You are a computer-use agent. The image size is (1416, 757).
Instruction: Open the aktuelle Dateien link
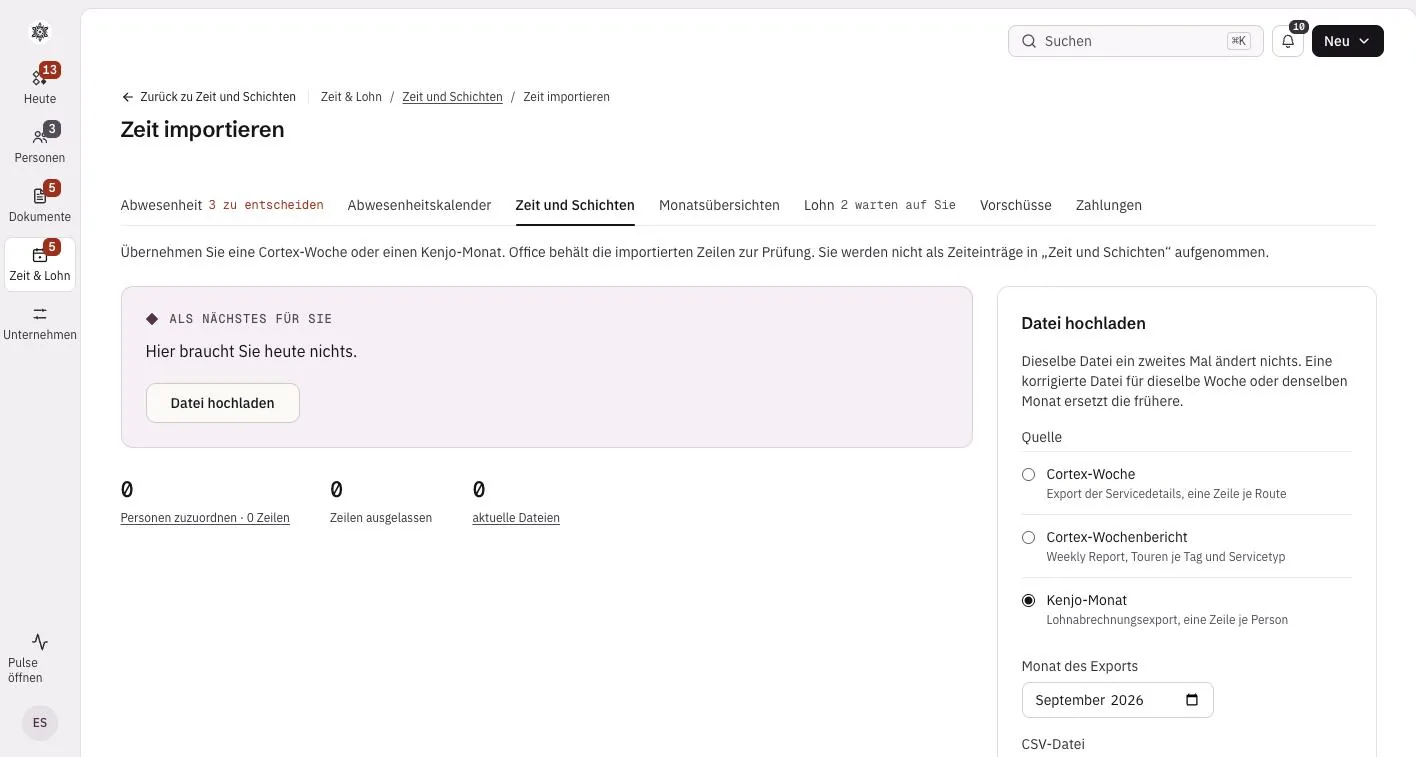click(516, 518)
